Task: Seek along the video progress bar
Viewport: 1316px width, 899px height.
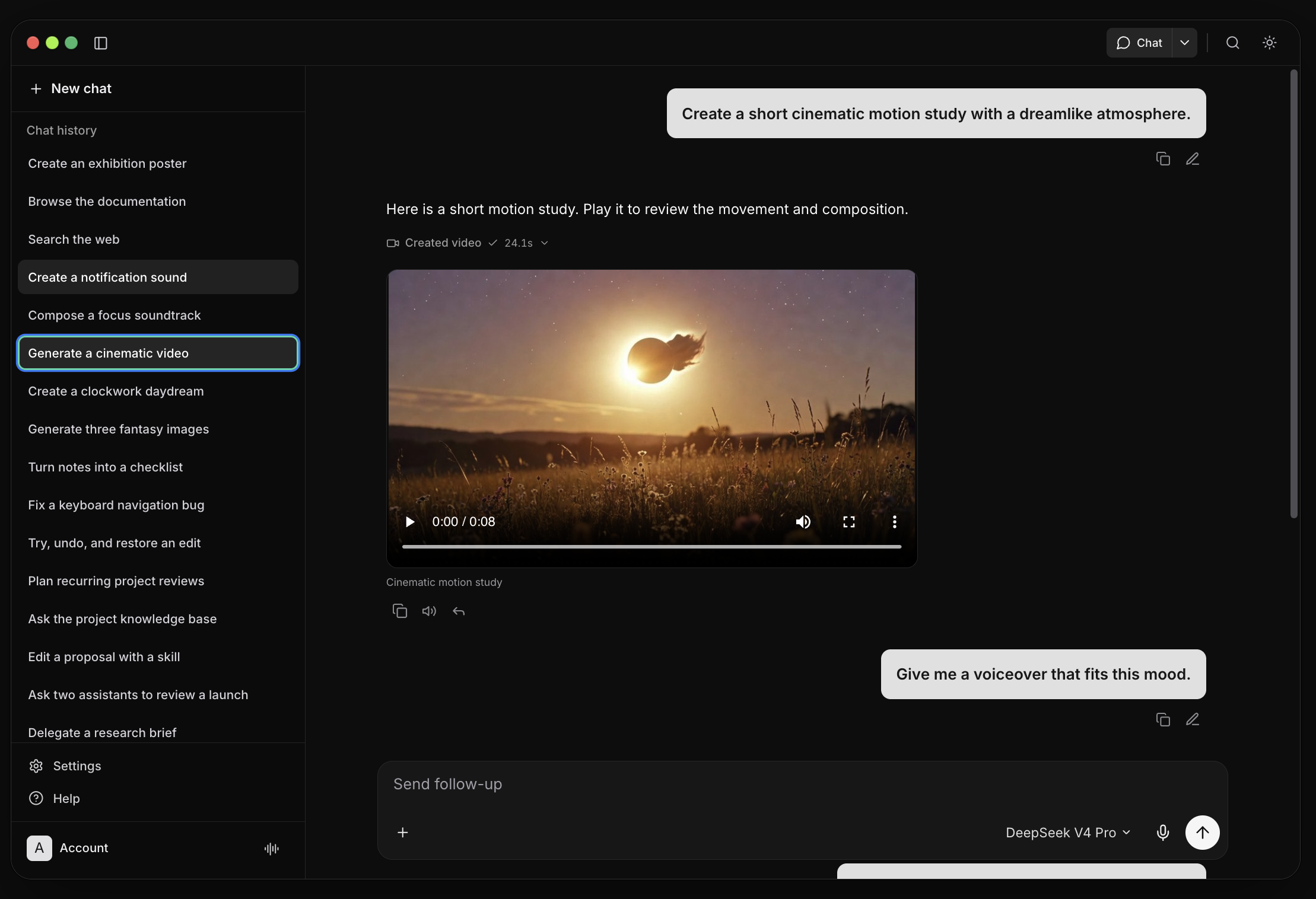Action: click(x=651, y=546)
